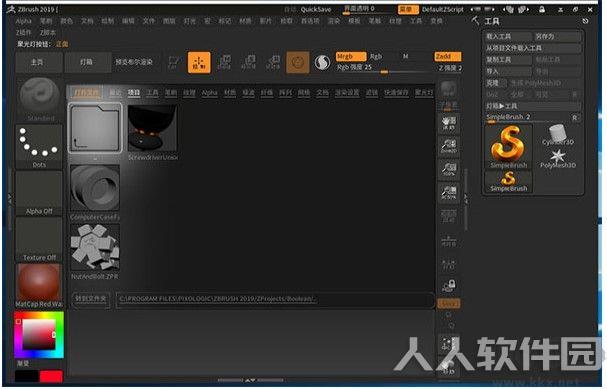The image size is (607, 389).
Task: Click the 灯箱 LightBox button
Action: point(86,62)
